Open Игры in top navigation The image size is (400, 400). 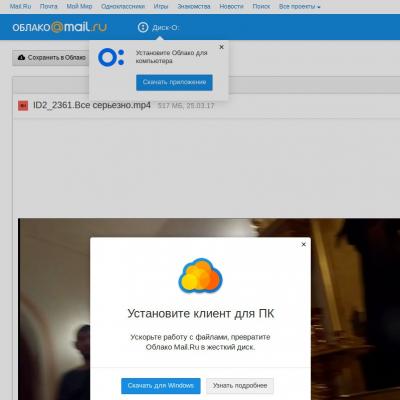161,6
